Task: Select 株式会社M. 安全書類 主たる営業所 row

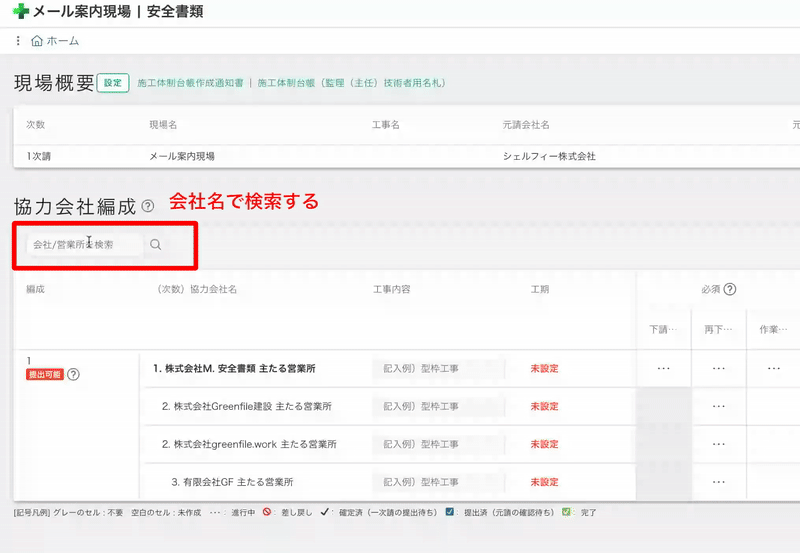Action: [234, 368]
